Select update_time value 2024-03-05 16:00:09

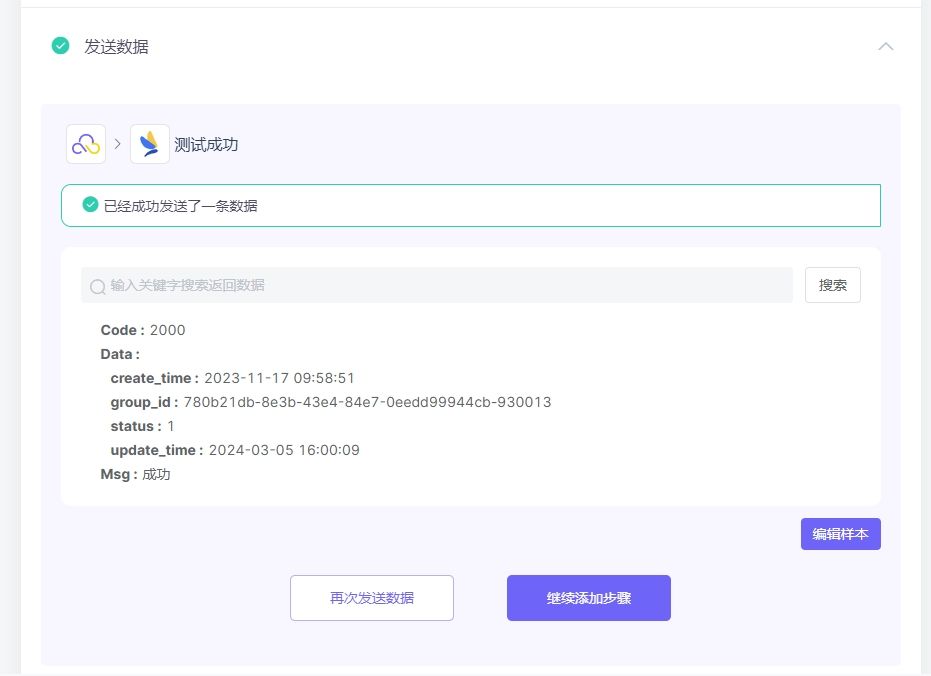284,450
